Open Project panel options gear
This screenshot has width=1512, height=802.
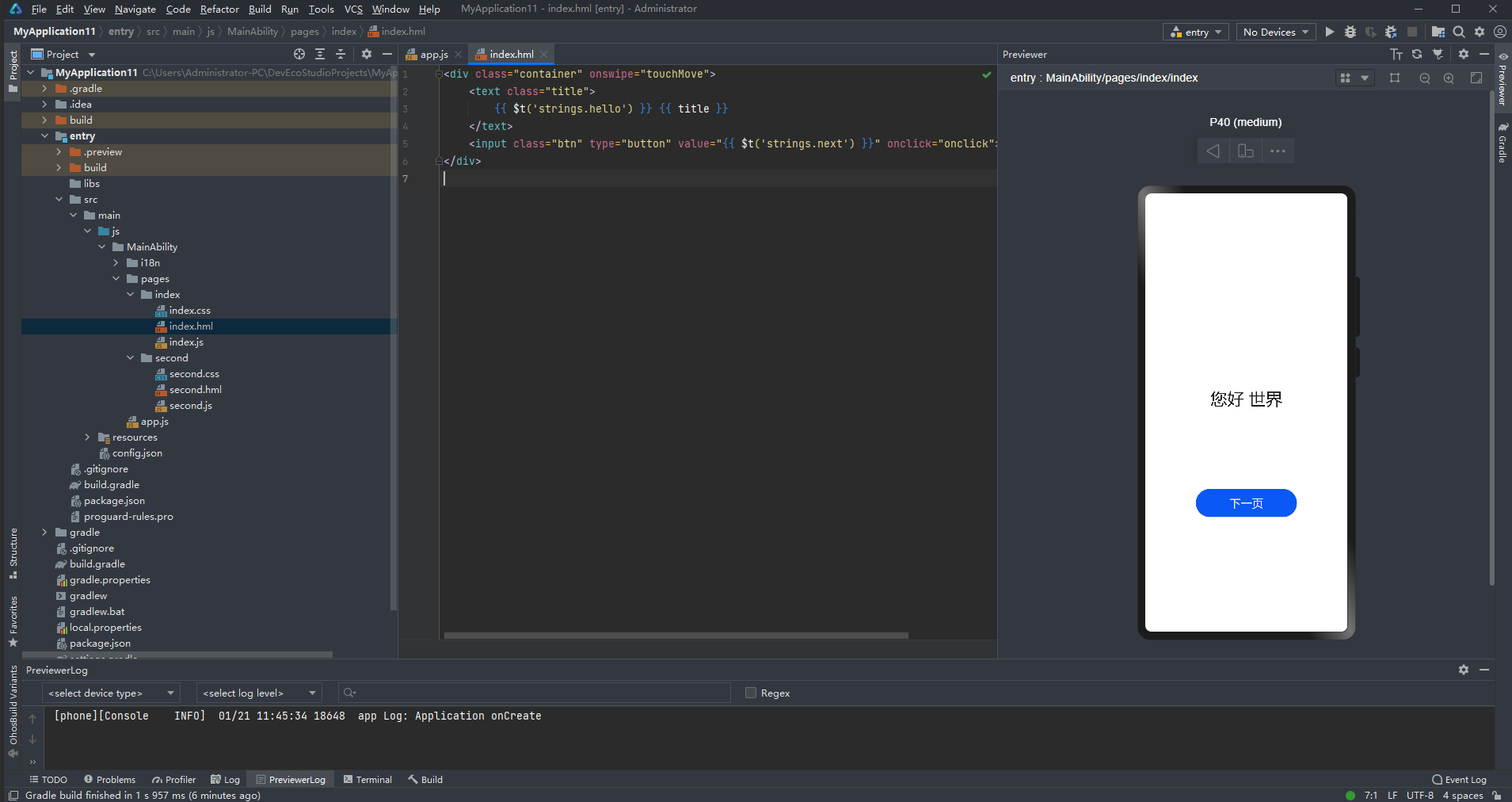pos(366,54)
